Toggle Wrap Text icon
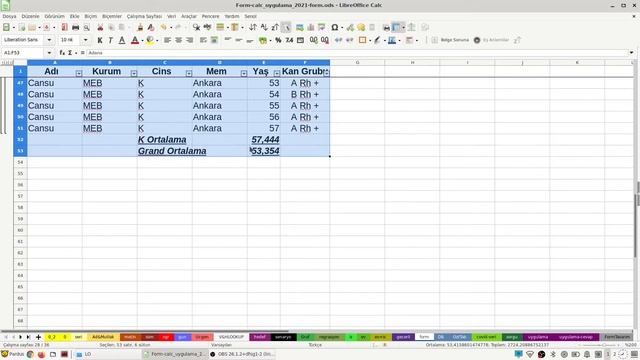 [x=203, y=40]
